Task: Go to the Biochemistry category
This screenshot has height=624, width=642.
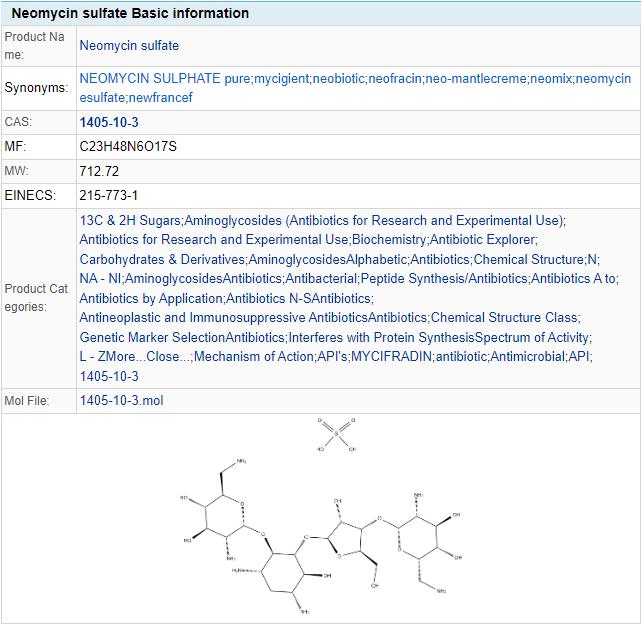Action: pyautogui.click(x=389, y=239)
